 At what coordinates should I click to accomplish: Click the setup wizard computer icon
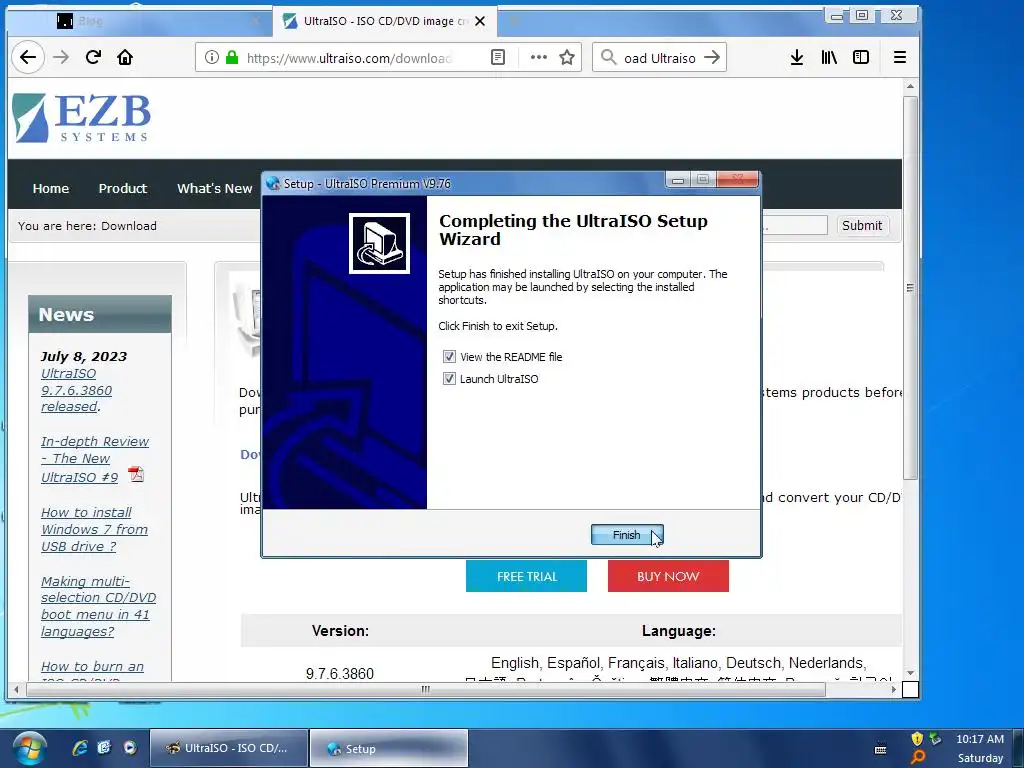click(379, 244)
